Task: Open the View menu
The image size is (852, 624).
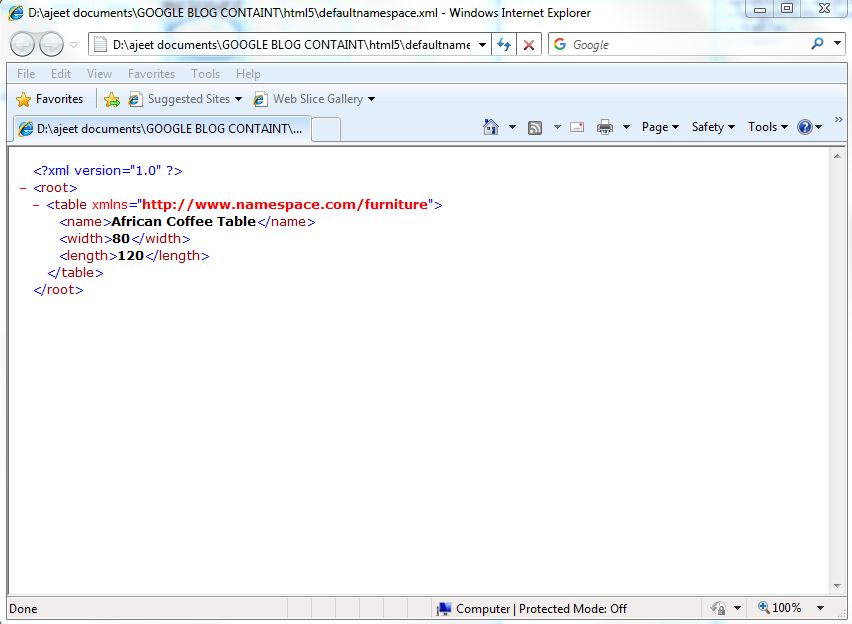Action: pyautogui.click(x=99, y=74)
